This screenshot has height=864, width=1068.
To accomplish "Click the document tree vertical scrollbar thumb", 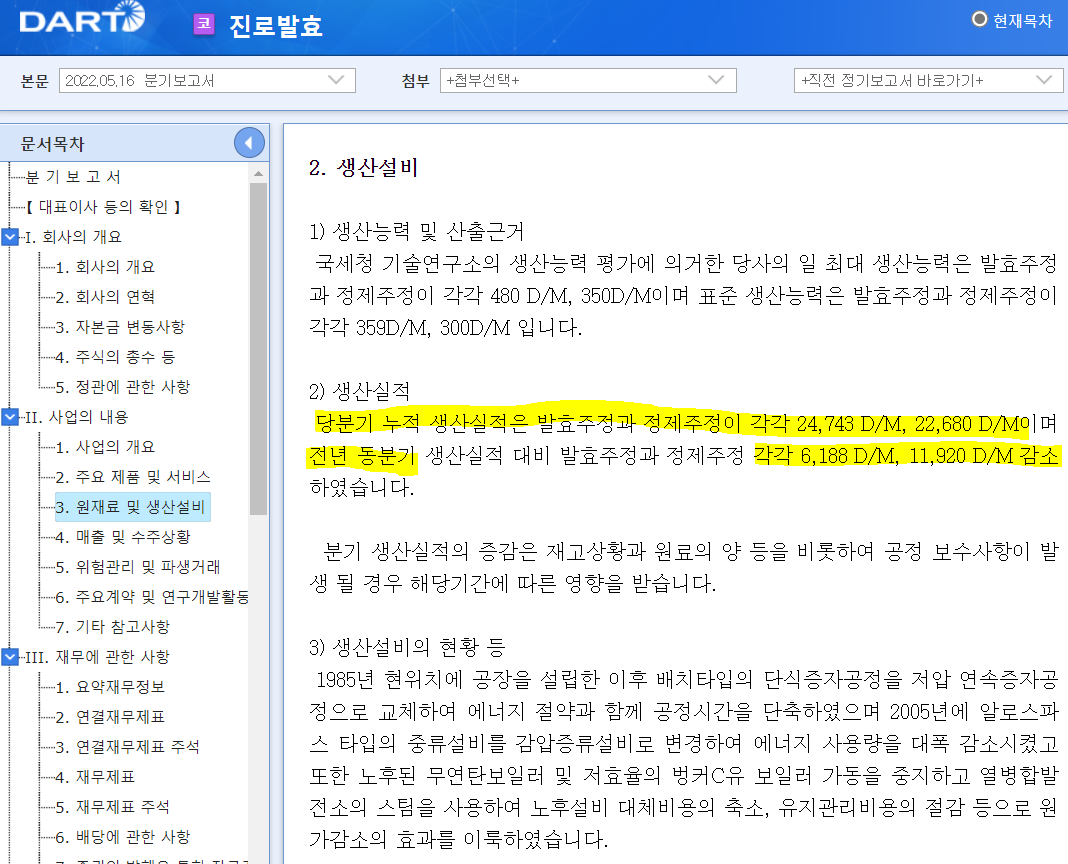I will (258, 349).
